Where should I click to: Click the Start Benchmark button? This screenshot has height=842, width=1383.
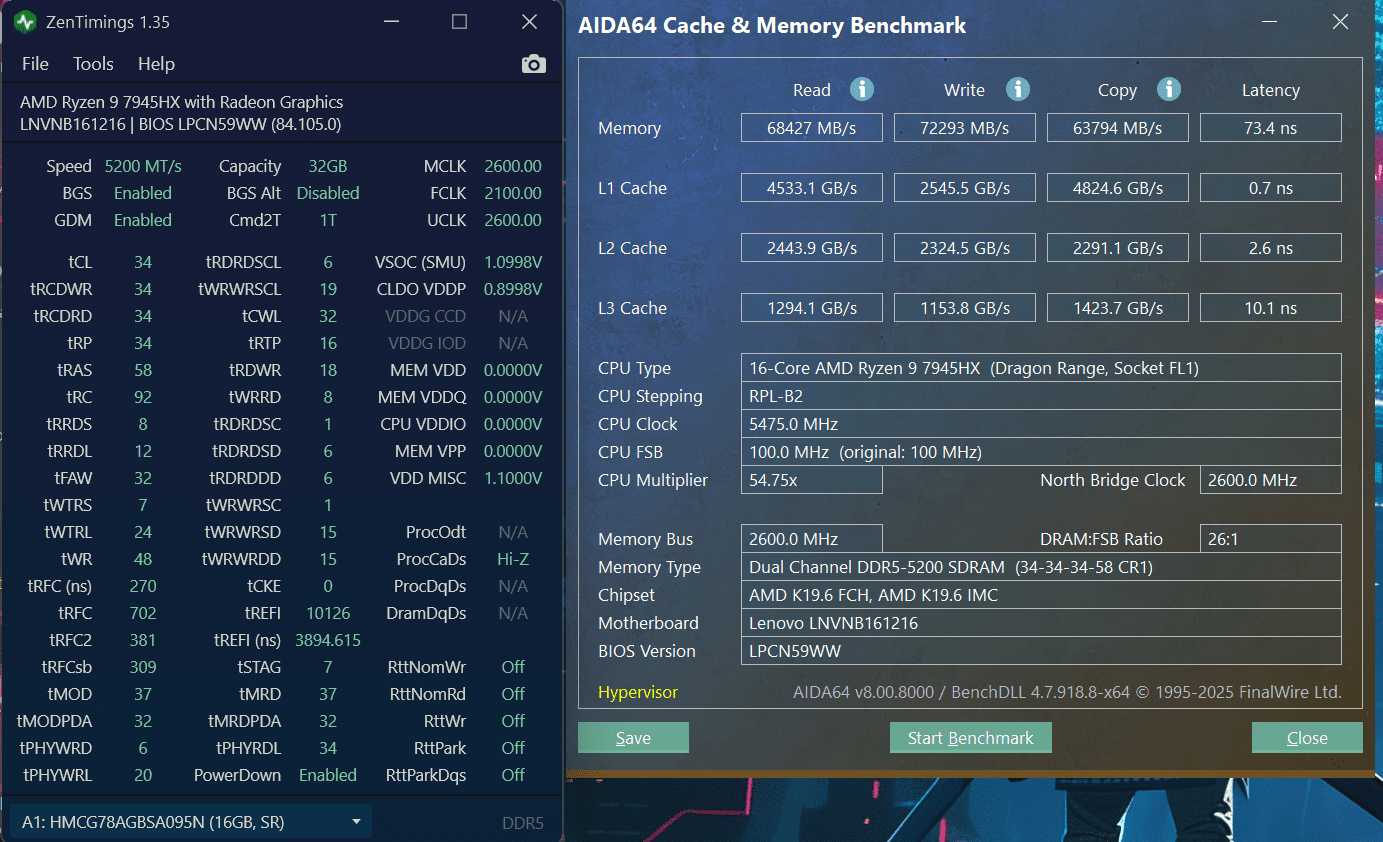tap(970, 738)
